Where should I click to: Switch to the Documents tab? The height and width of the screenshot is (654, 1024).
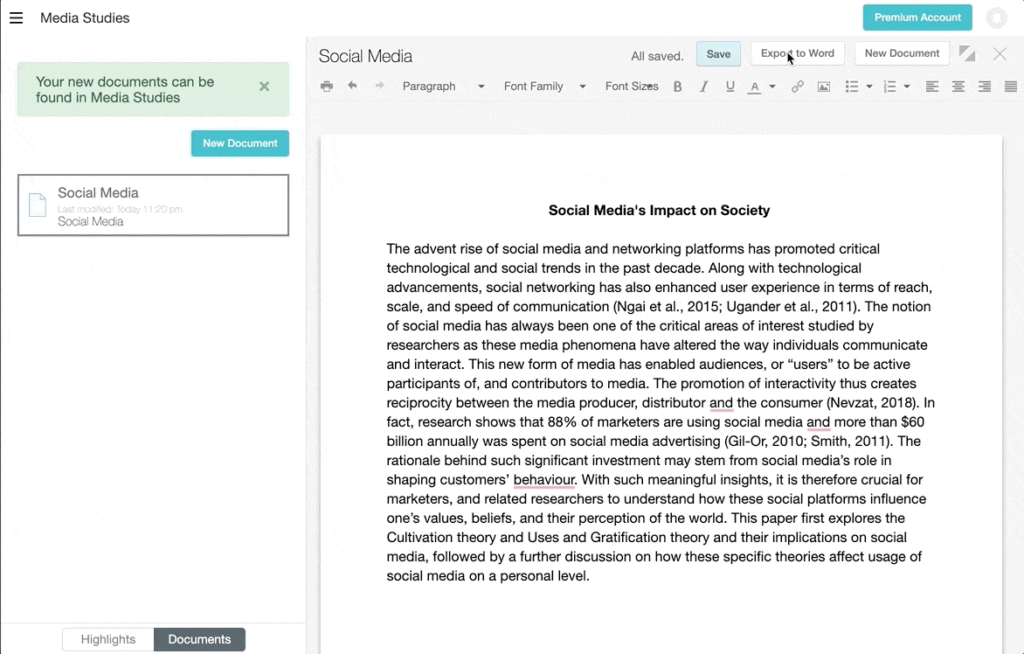point(199,640)
